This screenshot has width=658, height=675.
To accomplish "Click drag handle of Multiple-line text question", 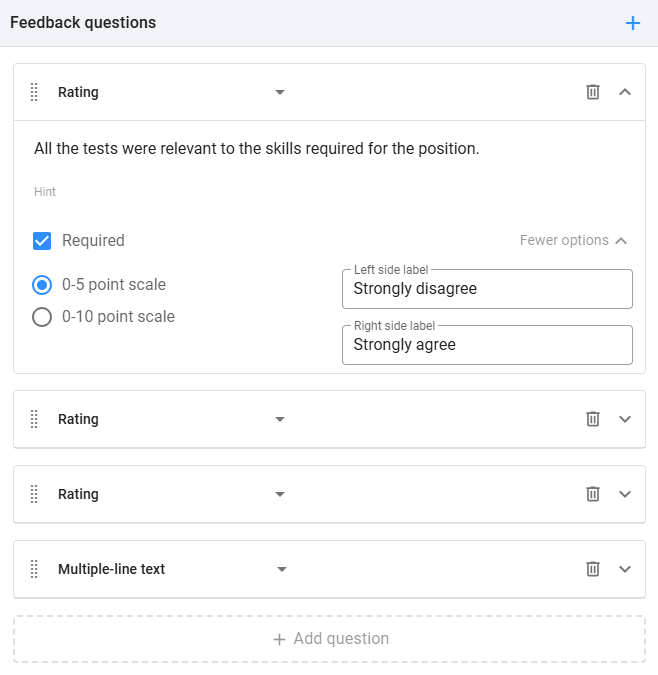I will click(34, 569).
